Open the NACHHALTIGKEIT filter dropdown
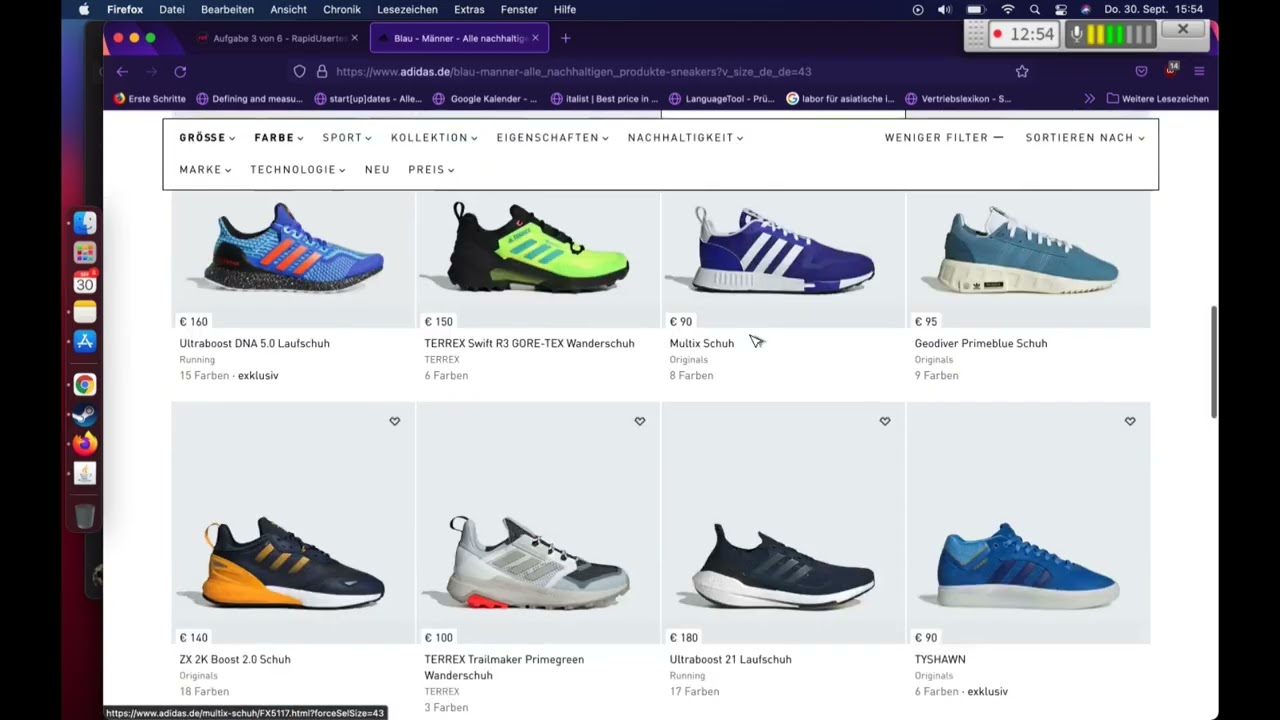Screen dimensions: 1280x720 point(686,138)
